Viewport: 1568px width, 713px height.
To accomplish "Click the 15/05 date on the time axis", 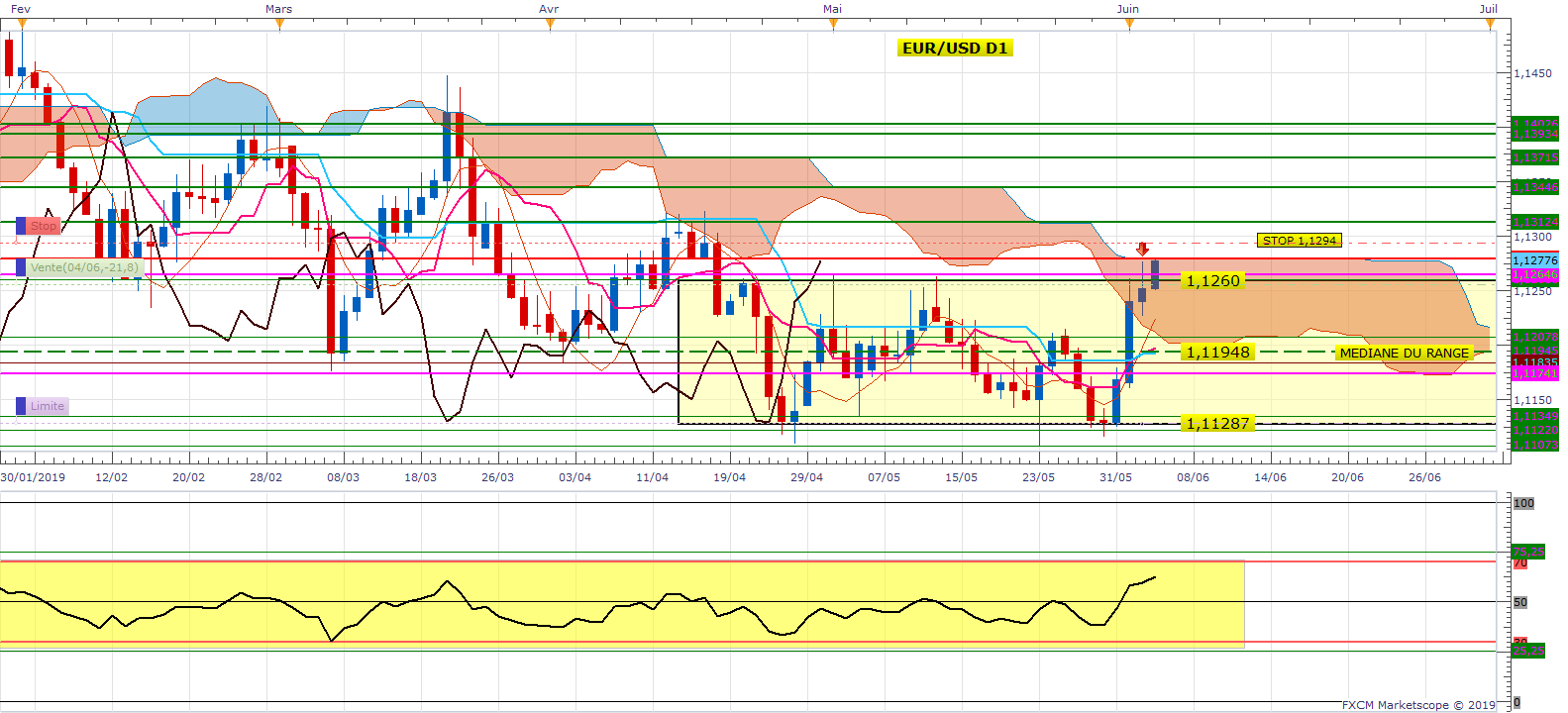I will click(961, 477).
